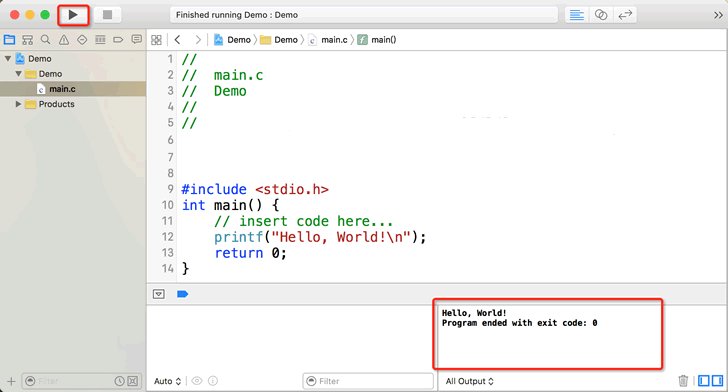The width and height of the screenshot is (728, 392).
Task: Click 'Program ended with exit code: 0' text
Action: point(520,323)
